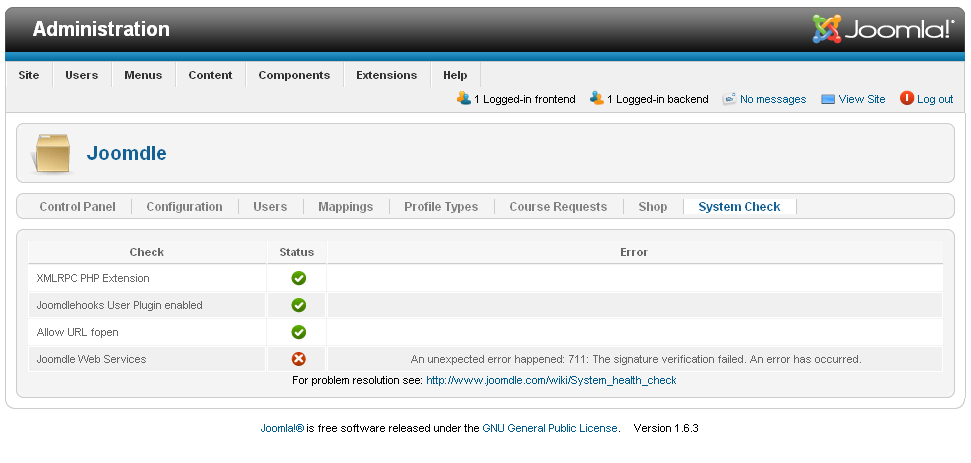Viewport: 971px width, 463px height.
Task: Click the logged-in backend users icon
Action: 596,98
